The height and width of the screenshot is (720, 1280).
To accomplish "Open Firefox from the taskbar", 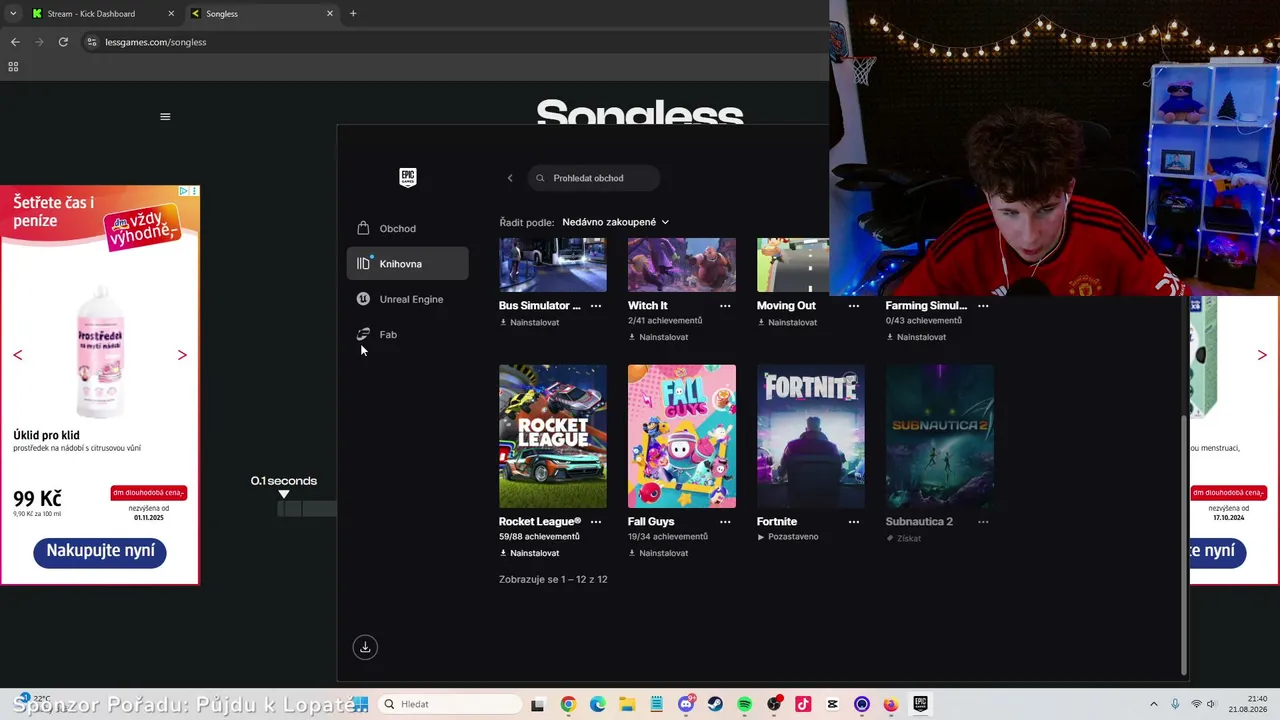I will [x=891, y=704].
